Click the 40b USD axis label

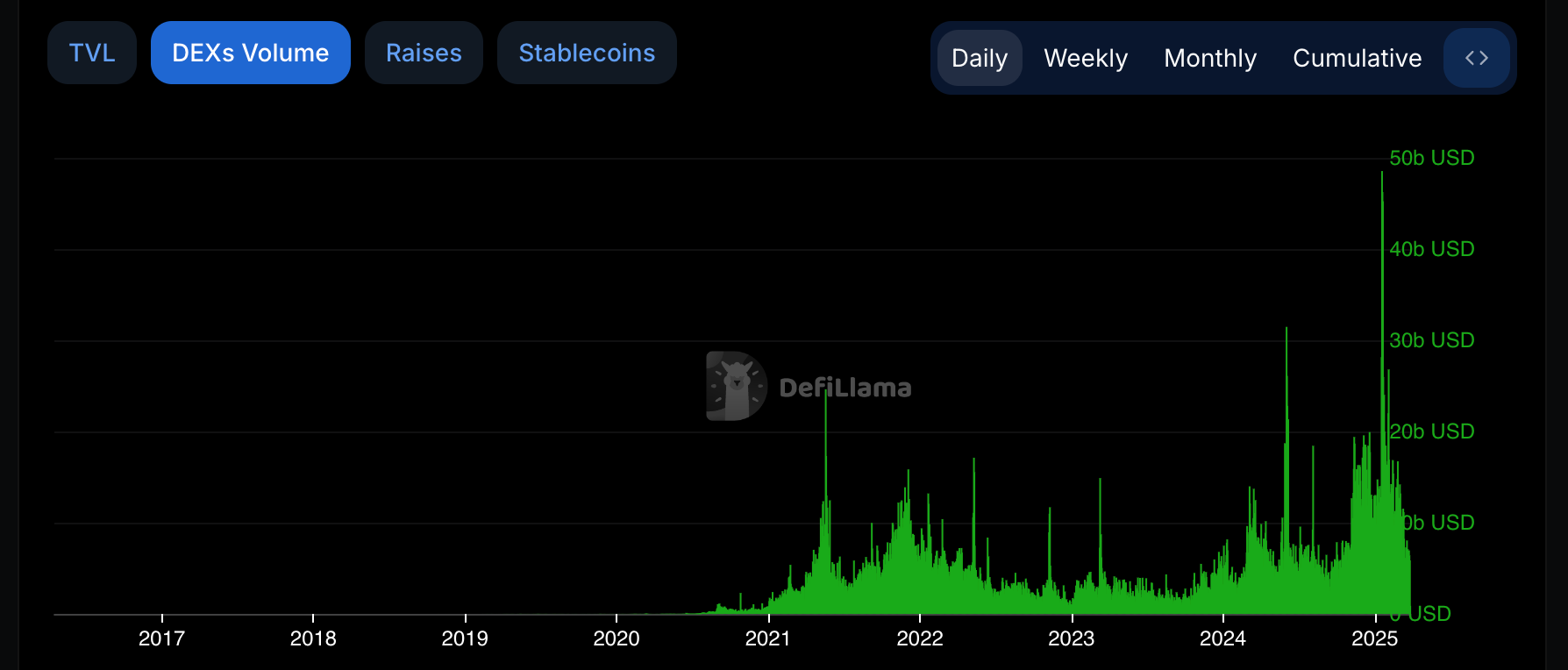1431,249
